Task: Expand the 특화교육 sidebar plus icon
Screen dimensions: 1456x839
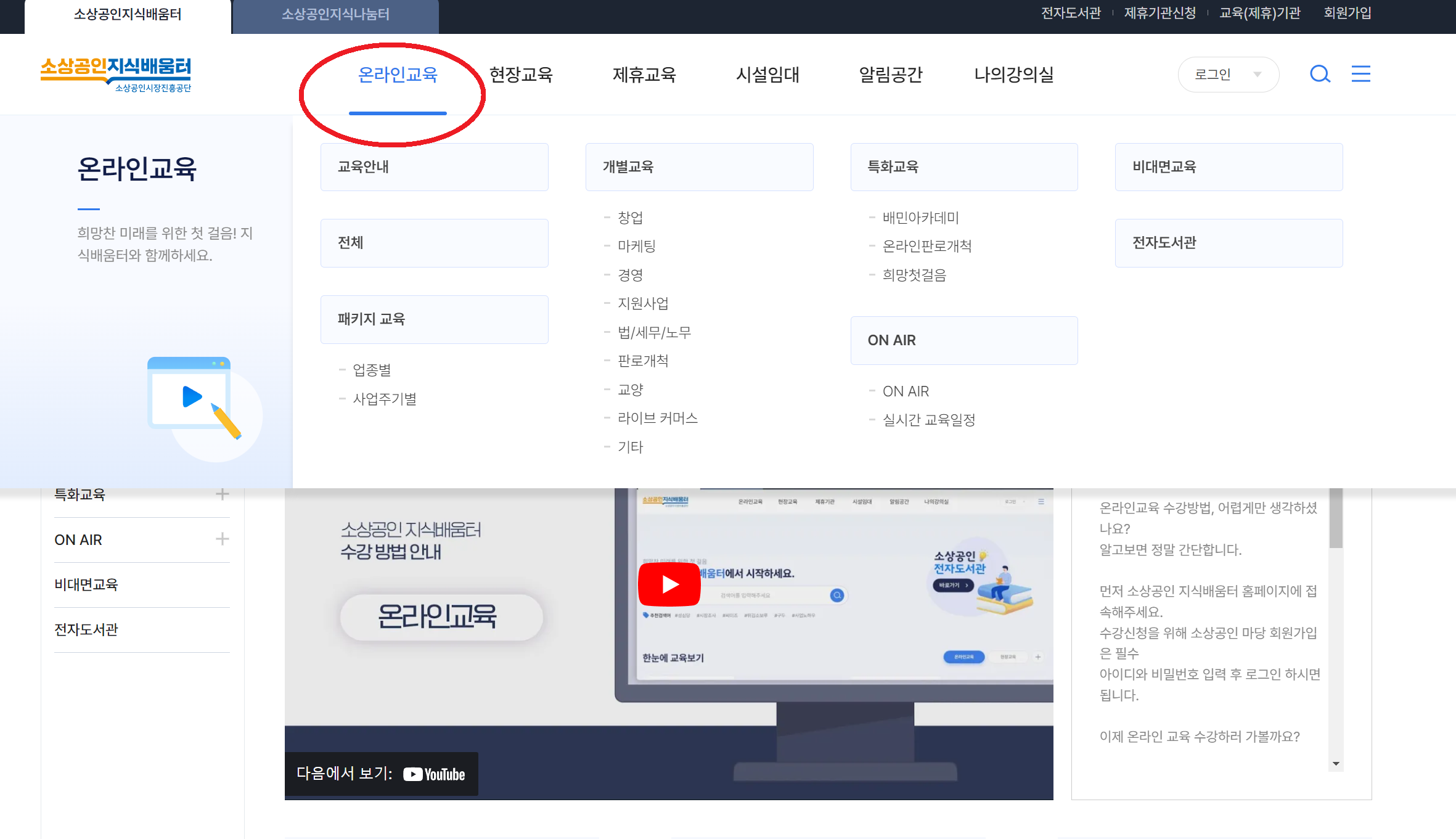Action: [x=222, y=494]
